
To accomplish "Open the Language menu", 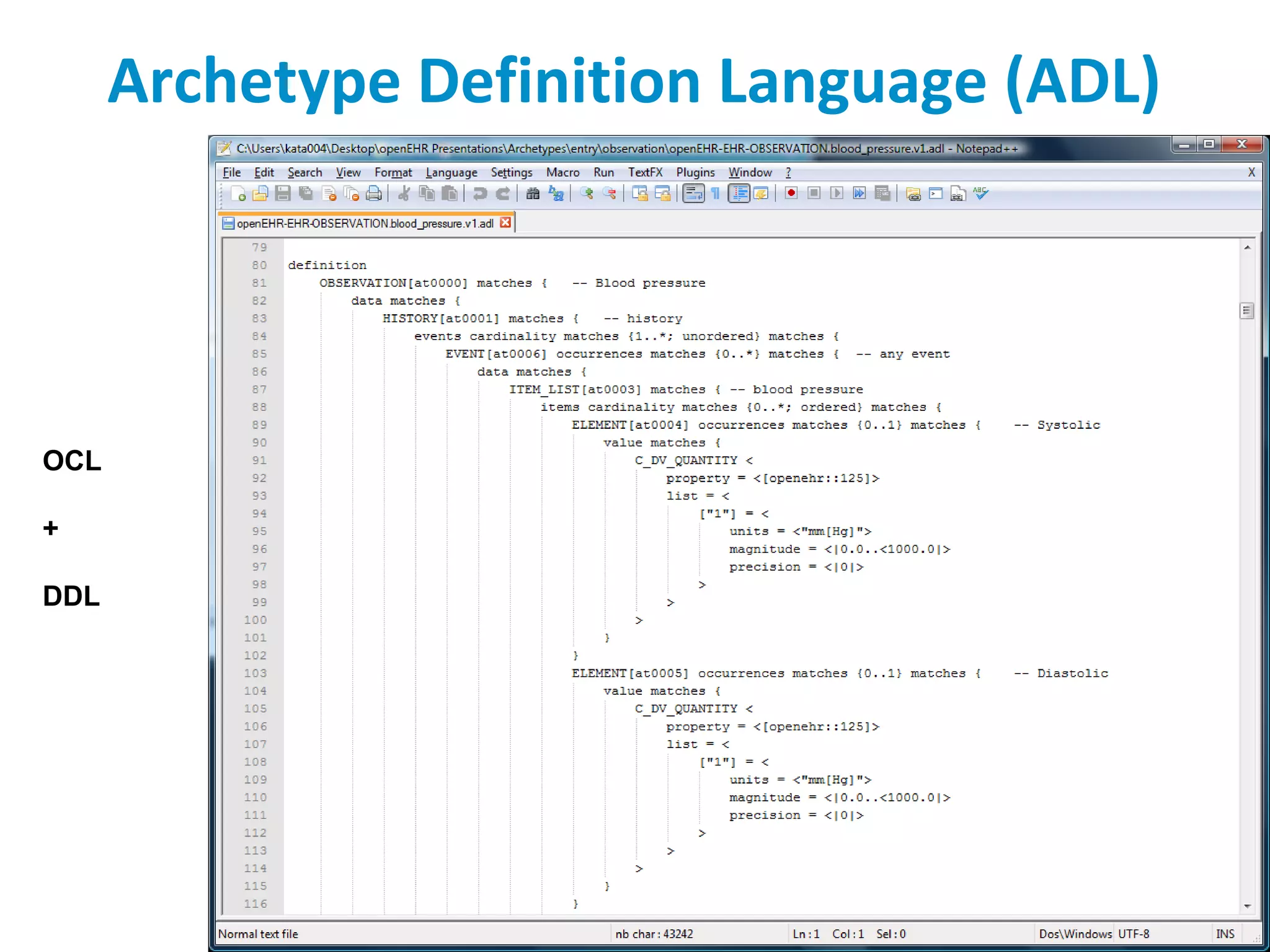I will pos(451,172).
